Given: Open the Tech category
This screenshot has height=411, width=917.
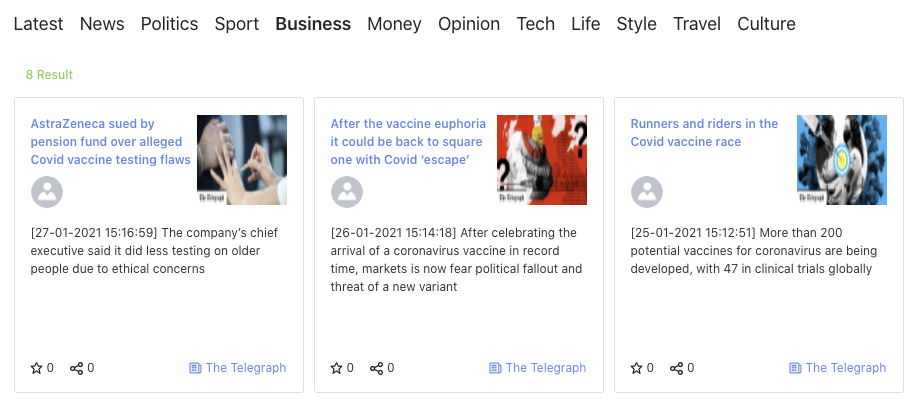Looking at the screenshot, I should pyautogui.click(x=536, y=24).
